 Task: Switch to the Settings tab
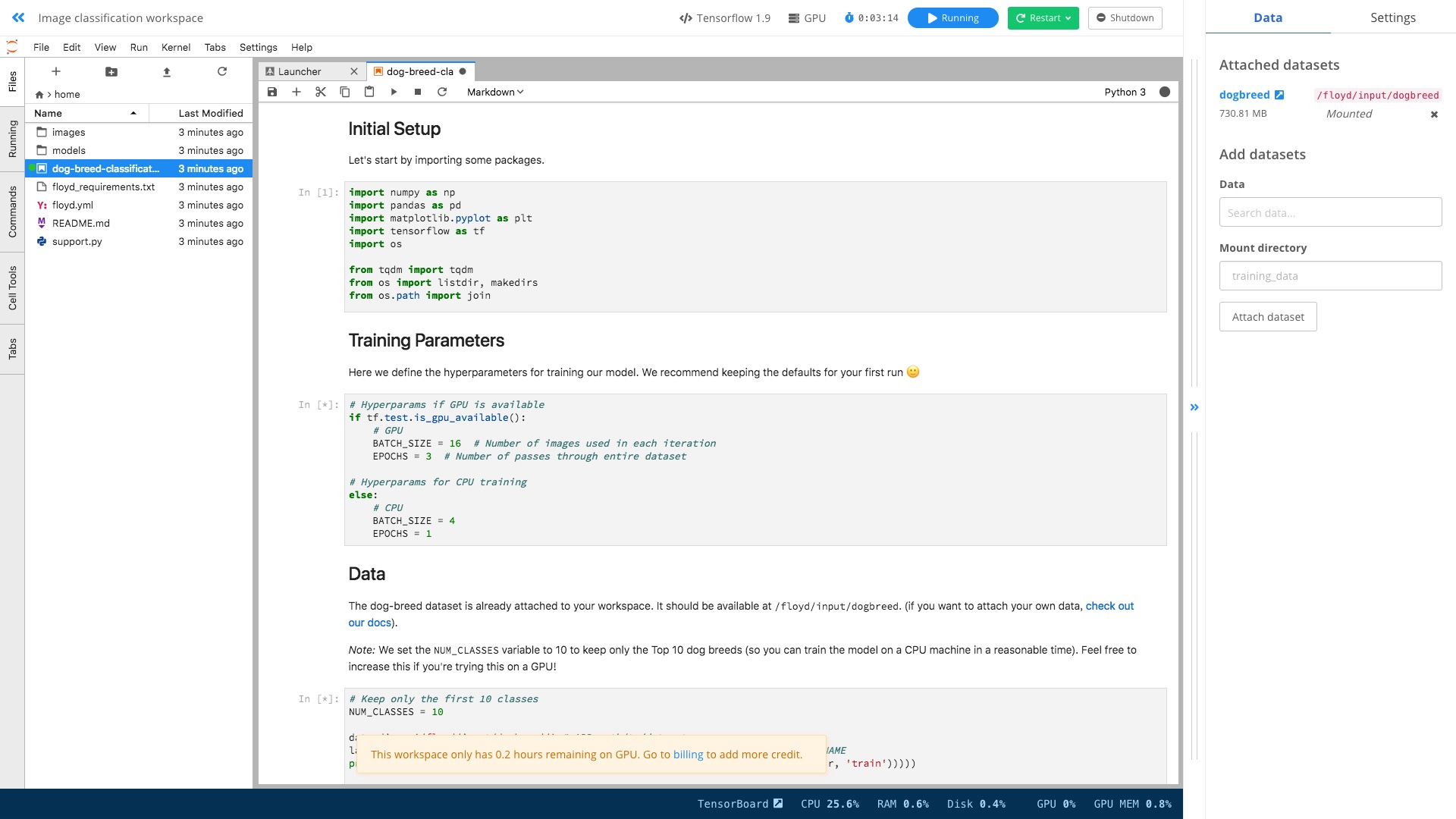1392,17
